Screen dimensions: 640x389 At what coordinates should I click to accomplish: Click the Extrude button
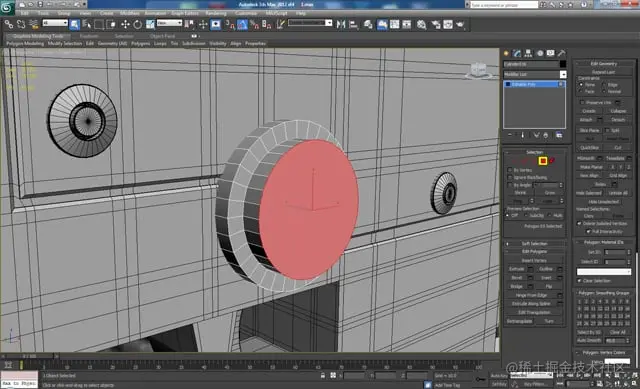point(516,269)
